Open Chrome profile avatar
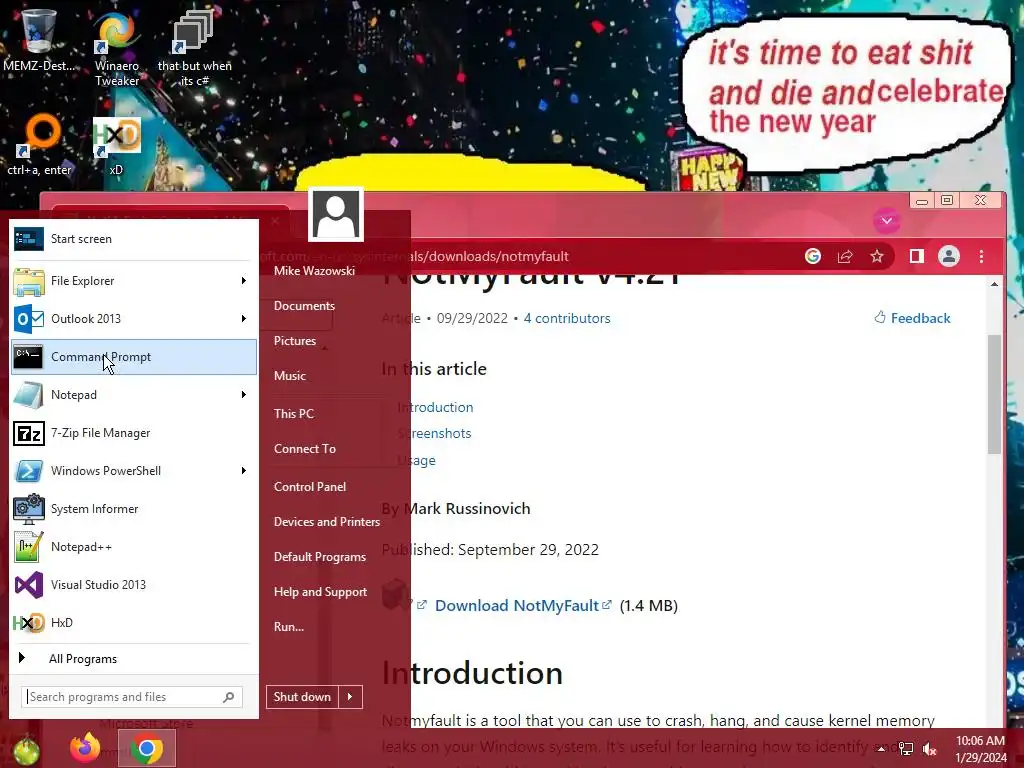Viewport: 1024px width, 768px height. (x=949, y=256)
